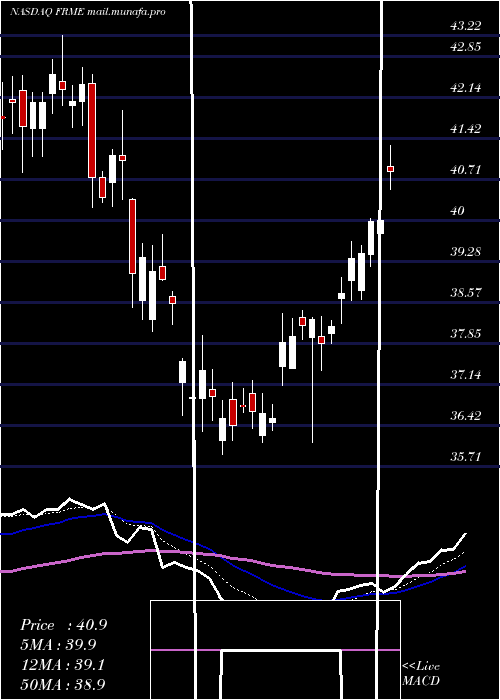Click the 43.22 price level label

pos(466,26)
